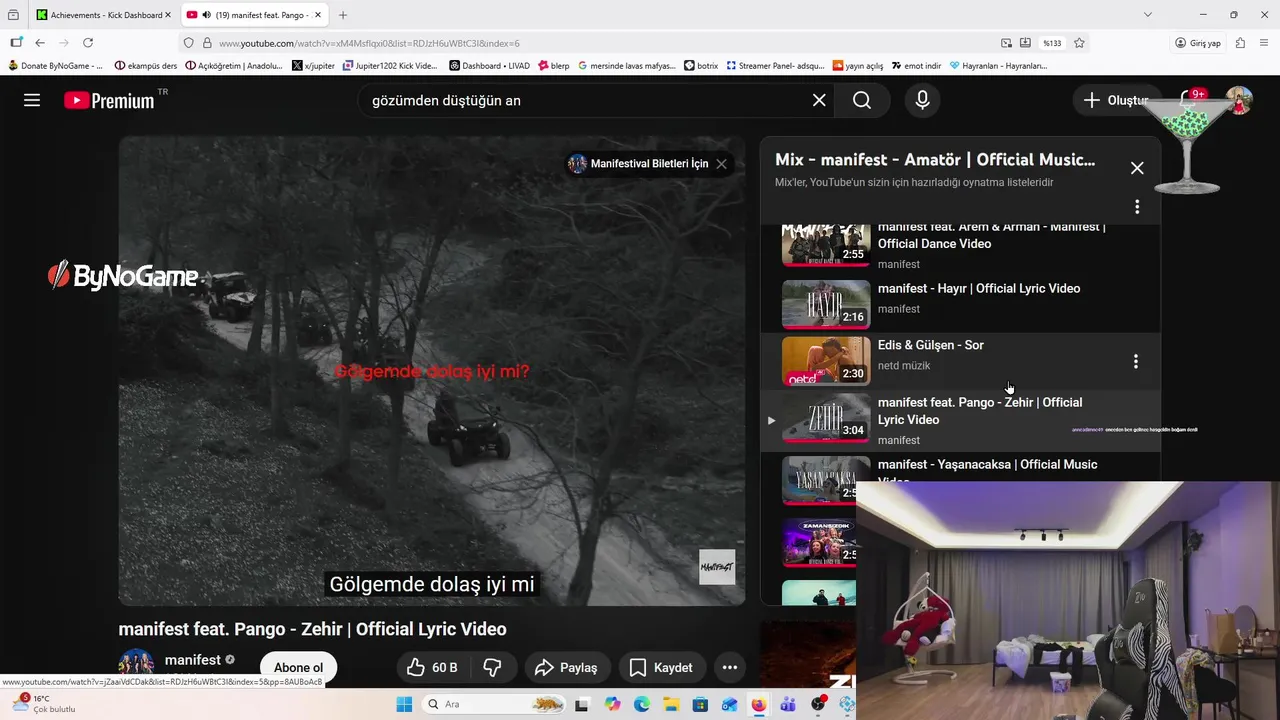Open Donate ByNoGame bookmark
Viewport: 1280px width, 720px height.
point(55,66)
